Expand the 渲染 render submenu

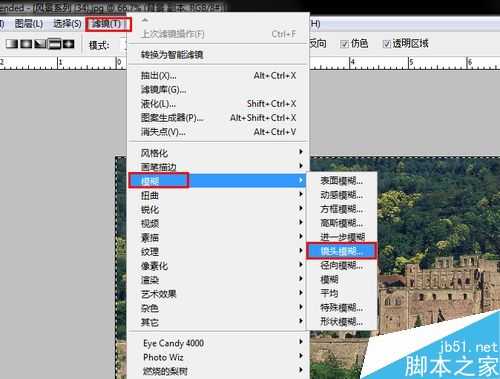click(x=218, y=279)
